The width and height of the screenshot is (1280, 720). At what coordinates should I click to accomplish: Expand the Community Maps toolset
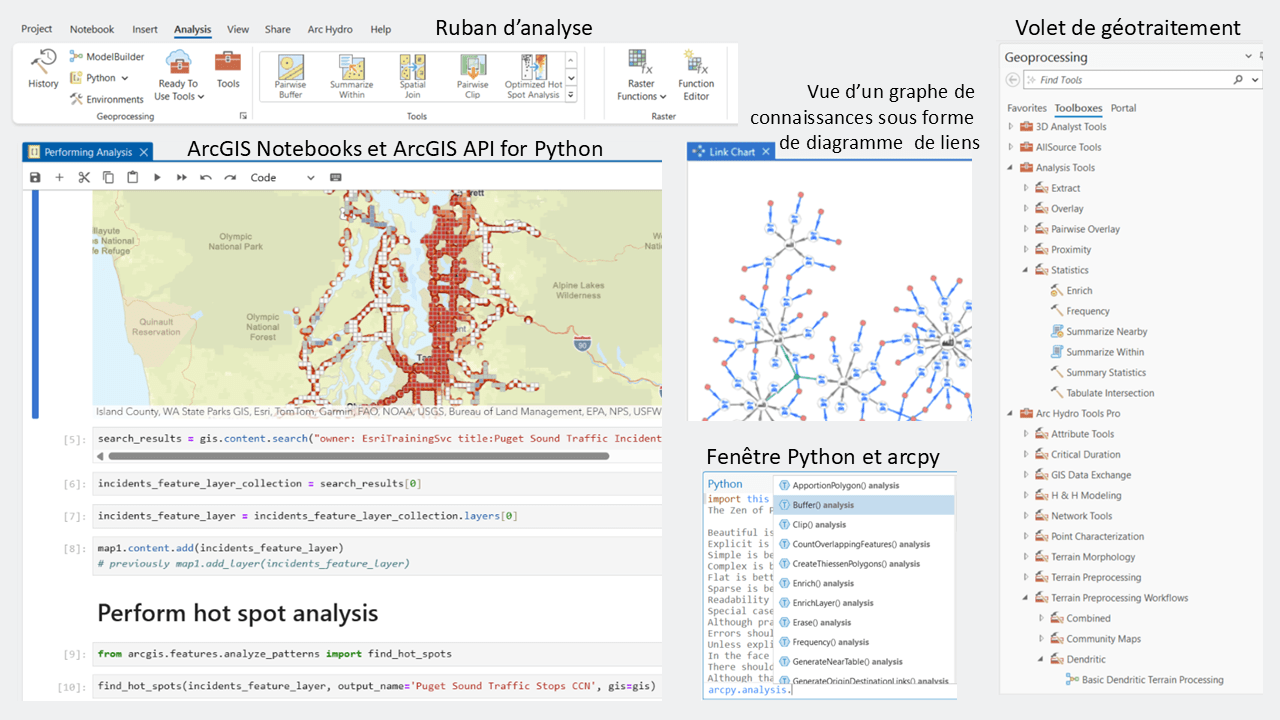(x=1041, y=638)
